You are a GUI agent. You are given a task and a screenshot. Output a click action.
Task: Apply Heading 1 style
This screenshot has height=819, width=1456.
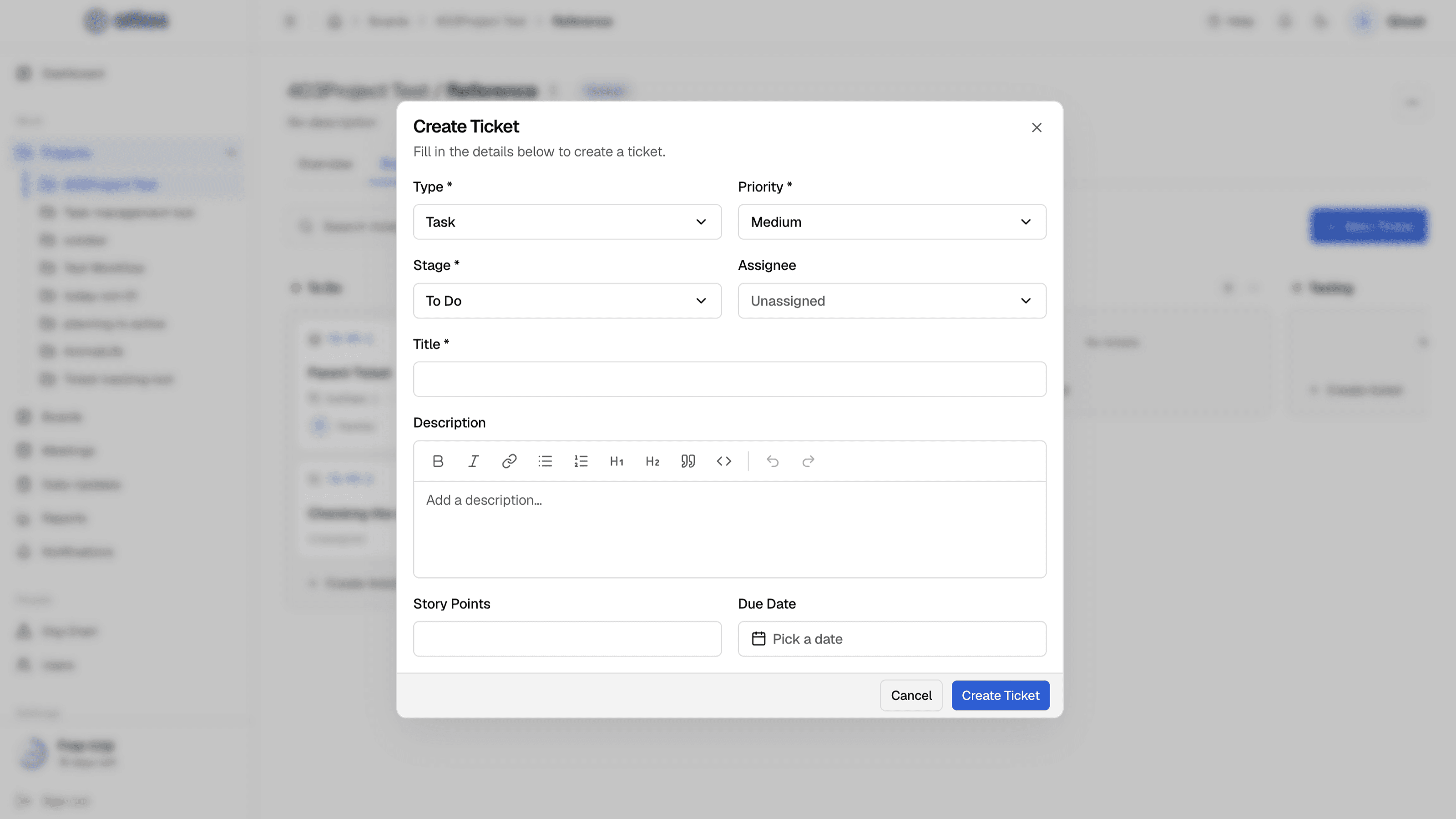click(x=617, y=461)
